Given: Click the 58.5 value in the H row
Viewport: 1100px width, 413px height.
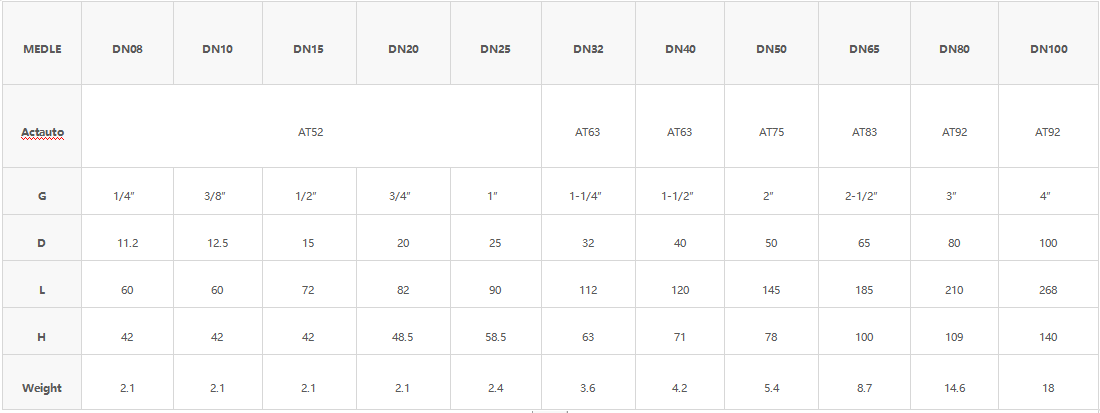Looking at the screenshot, I should click(x=495, y=337).
